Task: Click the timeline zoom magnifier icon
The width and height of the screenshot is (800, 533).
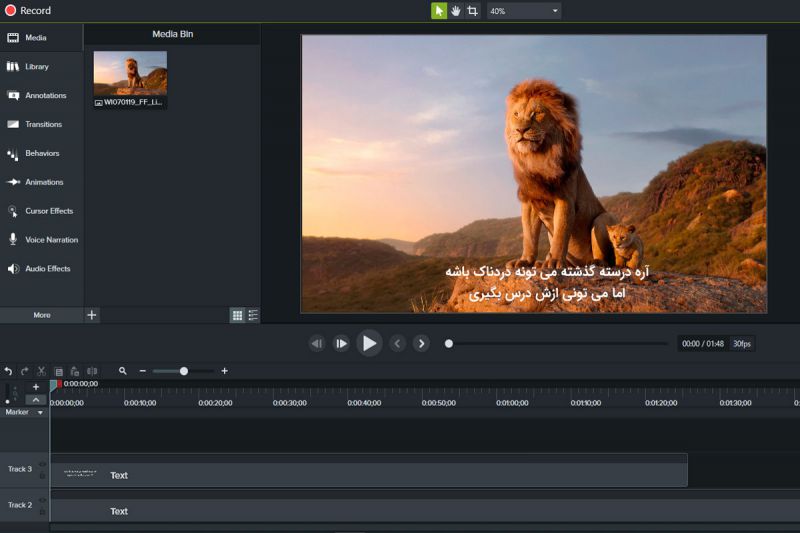Action: (123, 371)
